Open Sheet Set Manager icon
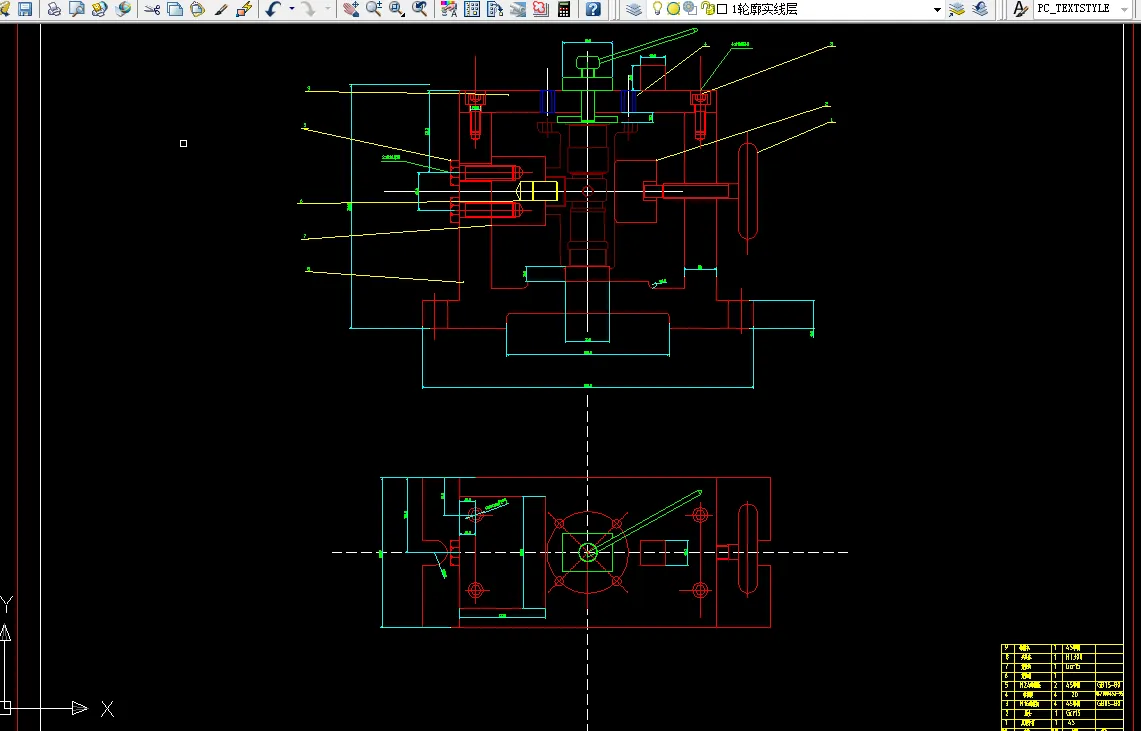Screen dimensions: 1141x731 click(517, 9)
